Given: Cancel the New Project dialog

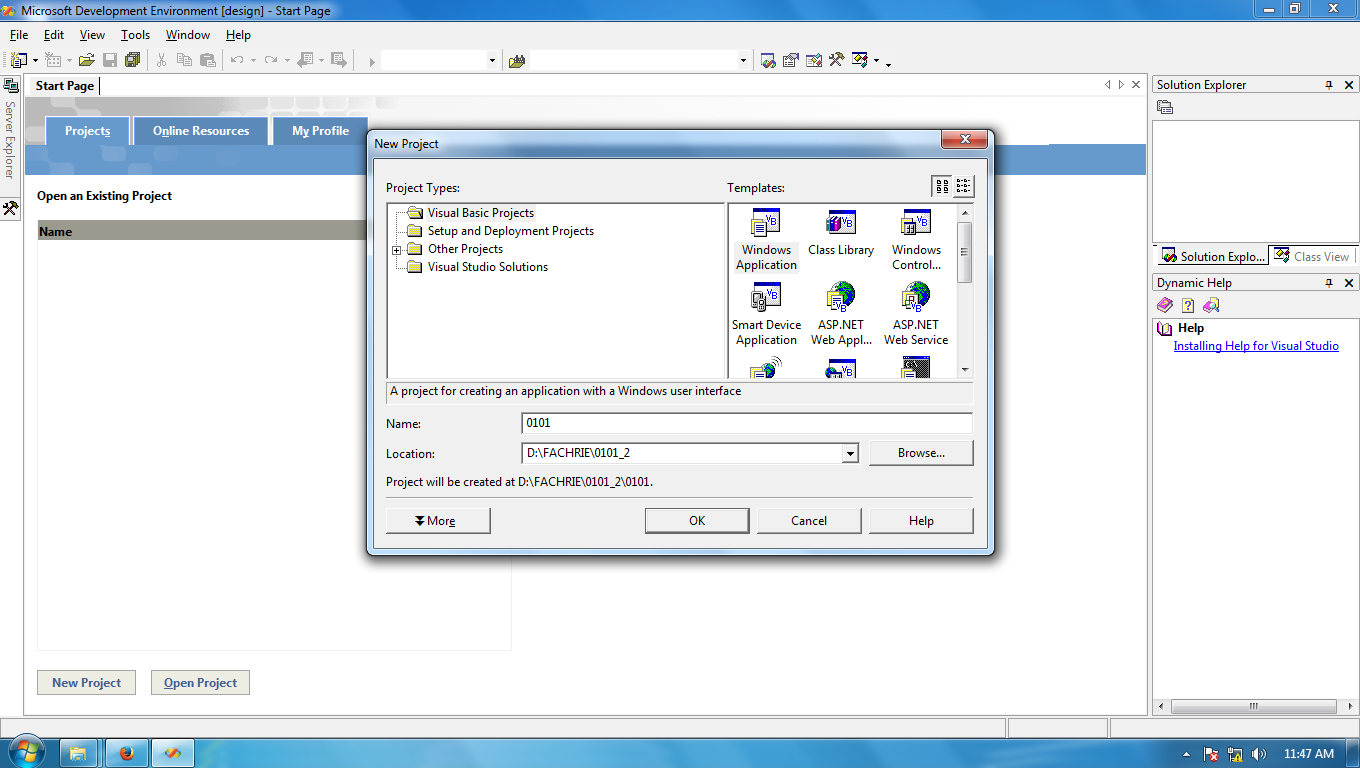Looking at the screenshot, I should point(809,521).
